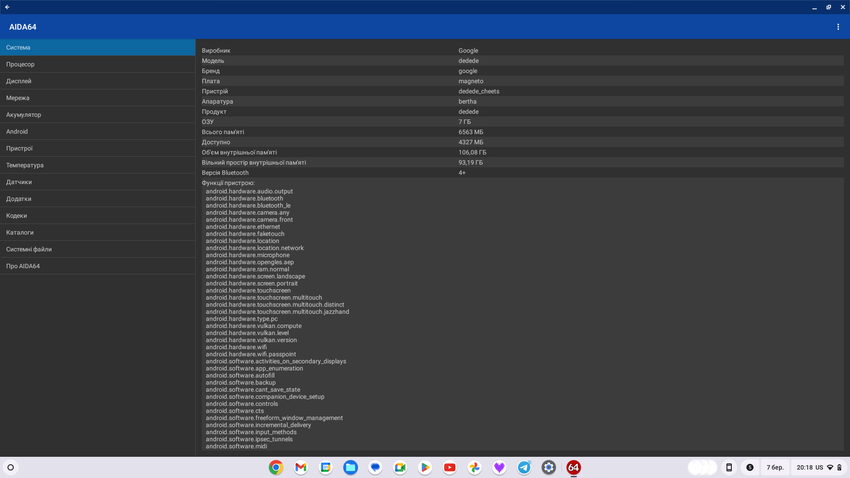This screenshot has height=478, width=850.
Task: Open the three-dot overflow menu in AIDA64
Action: (x=838, y=27)
